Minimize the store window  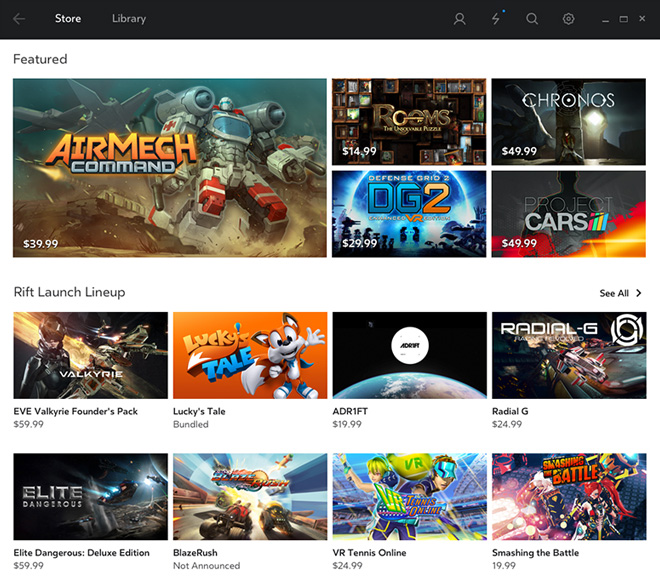[605, 19]
